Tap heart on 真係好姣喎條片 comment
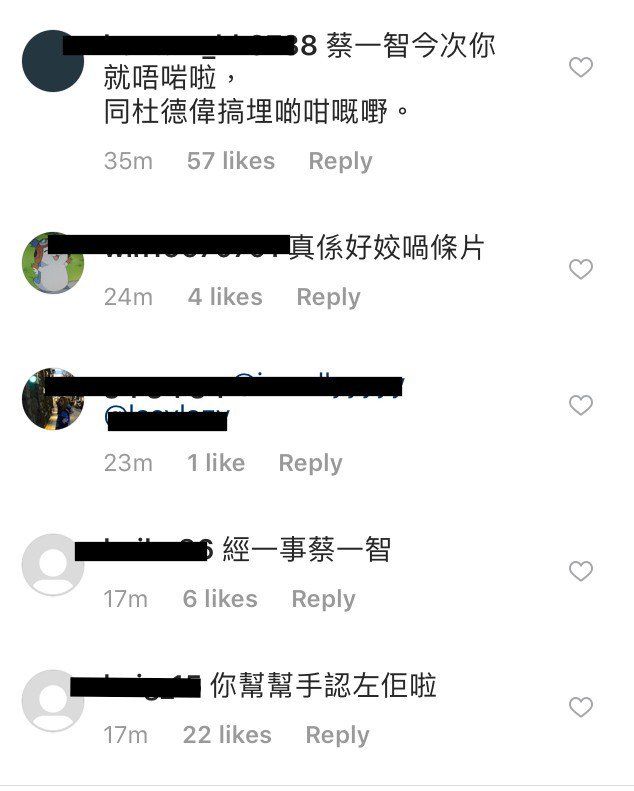 point(581,269)
